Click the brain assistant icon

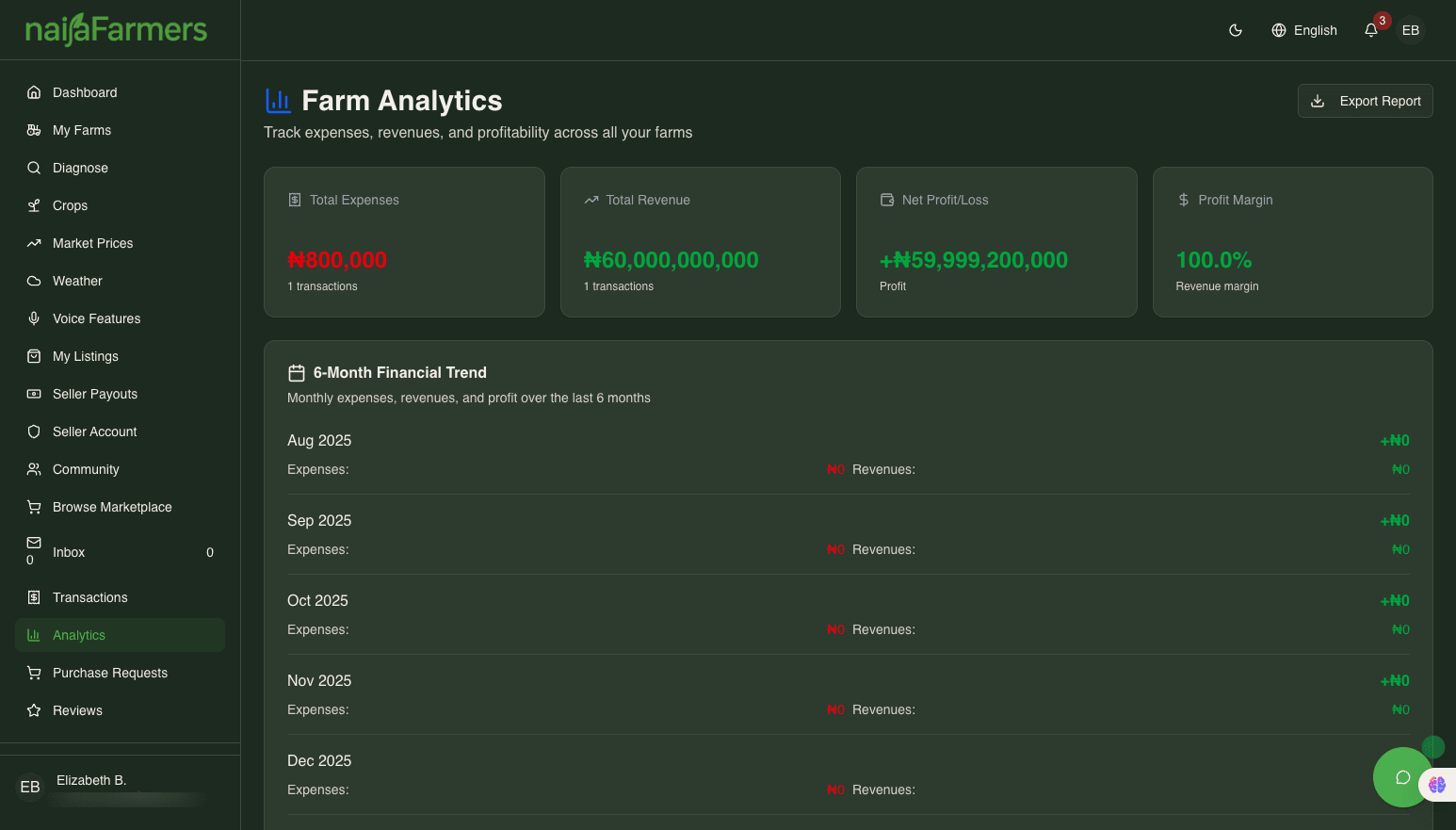pyautogui.click(x=1437, y=785)
